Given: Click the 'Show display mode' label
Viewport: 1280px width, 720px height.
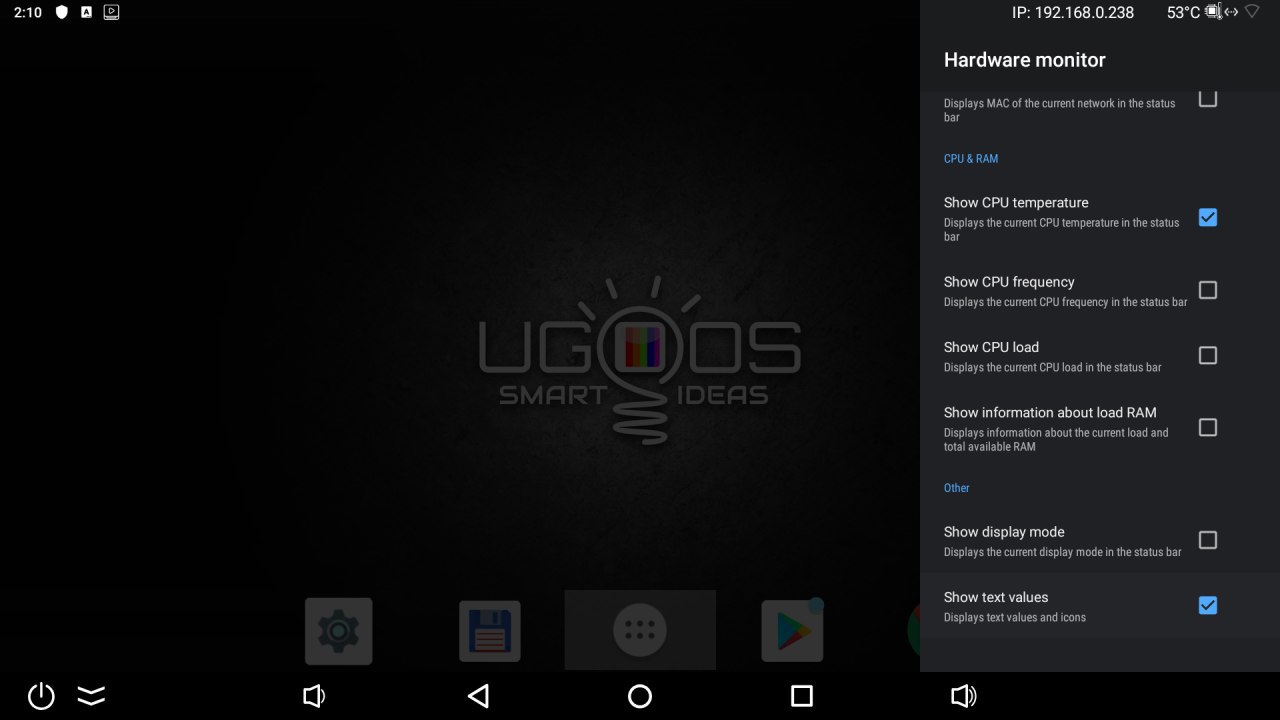Looking at the screenshot, I should tap(1004, 532).
